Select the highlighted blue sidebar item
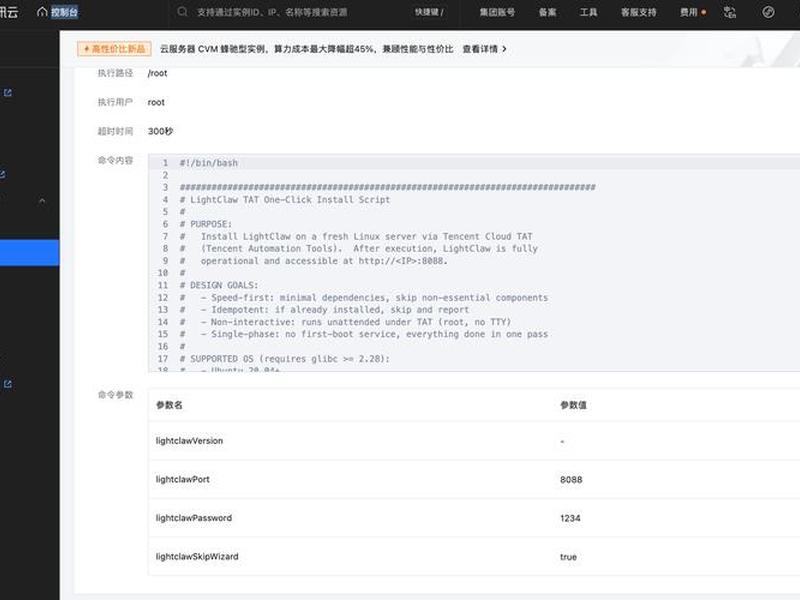Viewport: 800px width, 600px height. click(x=30, y=253)
